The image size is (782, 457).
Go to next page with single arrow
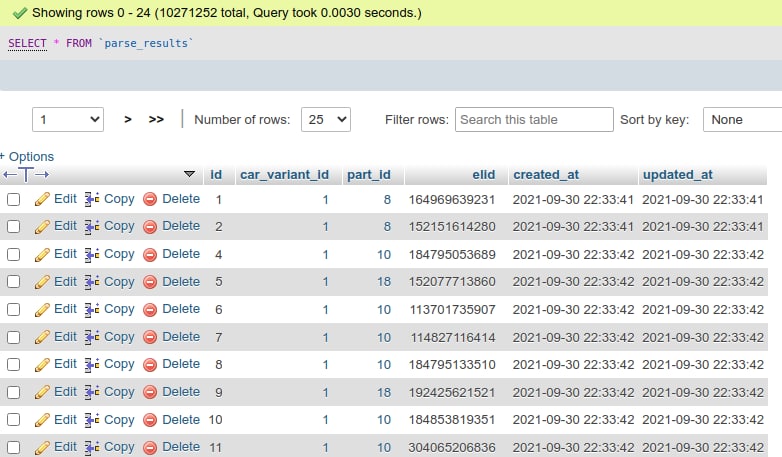128,119
